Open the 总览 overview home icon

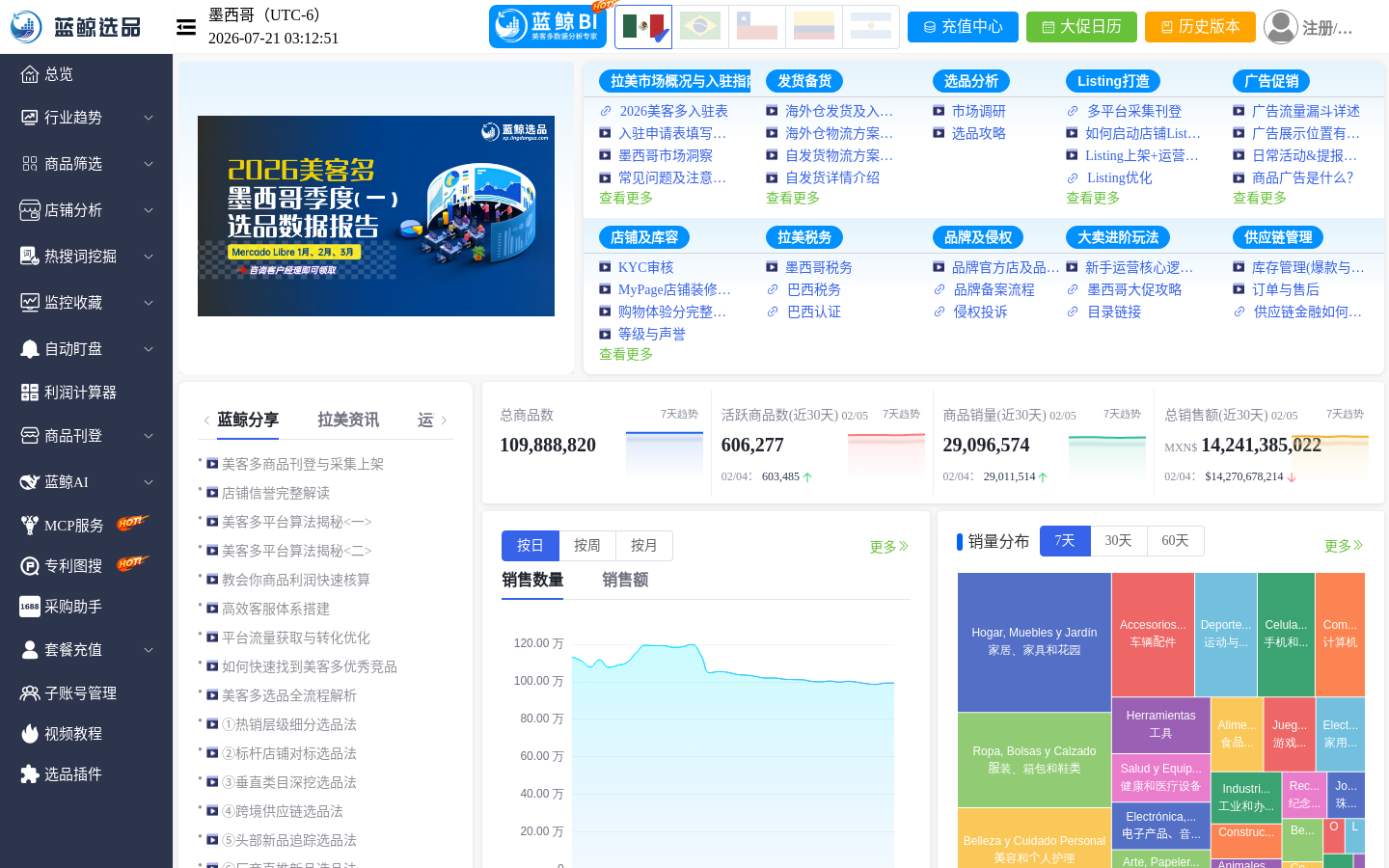[x=30, y=74]
